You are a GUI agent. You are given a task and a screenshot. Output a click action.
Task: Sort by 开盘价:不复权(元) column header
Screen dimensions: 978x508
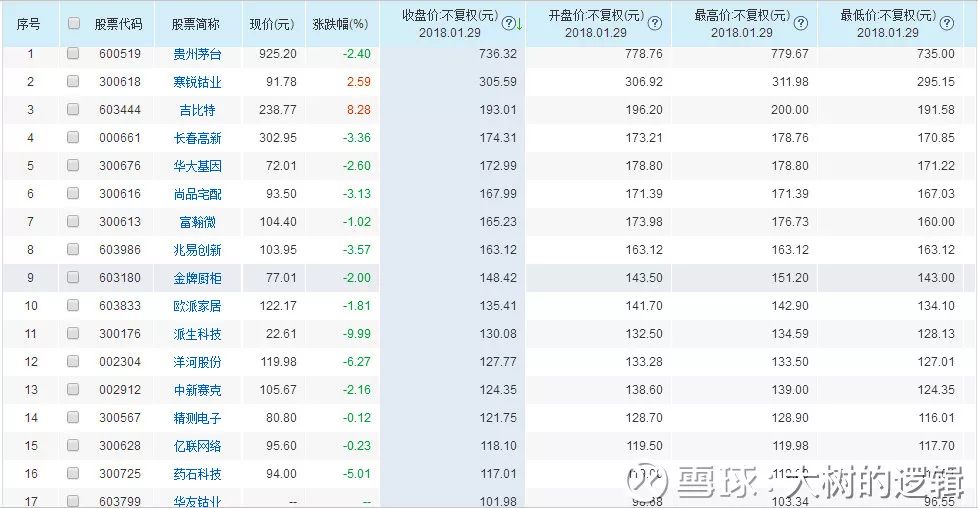[596, 16]
